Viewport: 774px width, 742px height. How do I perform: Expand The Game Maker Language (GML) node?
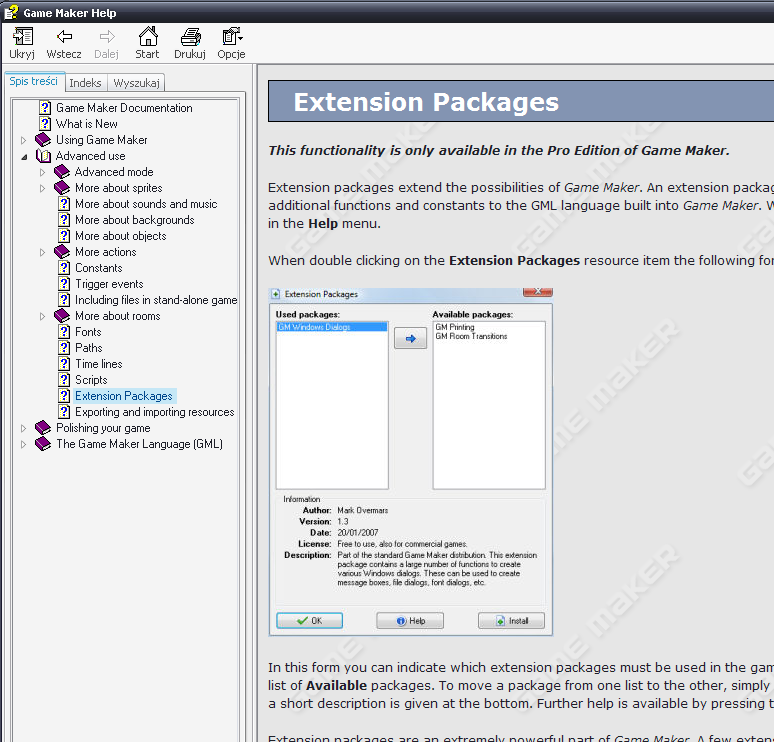click(x=24, y=444)
